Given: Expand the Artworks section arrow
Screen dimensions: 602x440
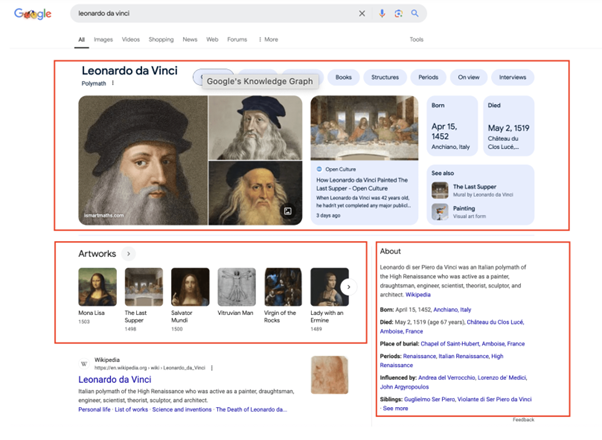Looking at the screenshot, I should click(x=129, y=255).
